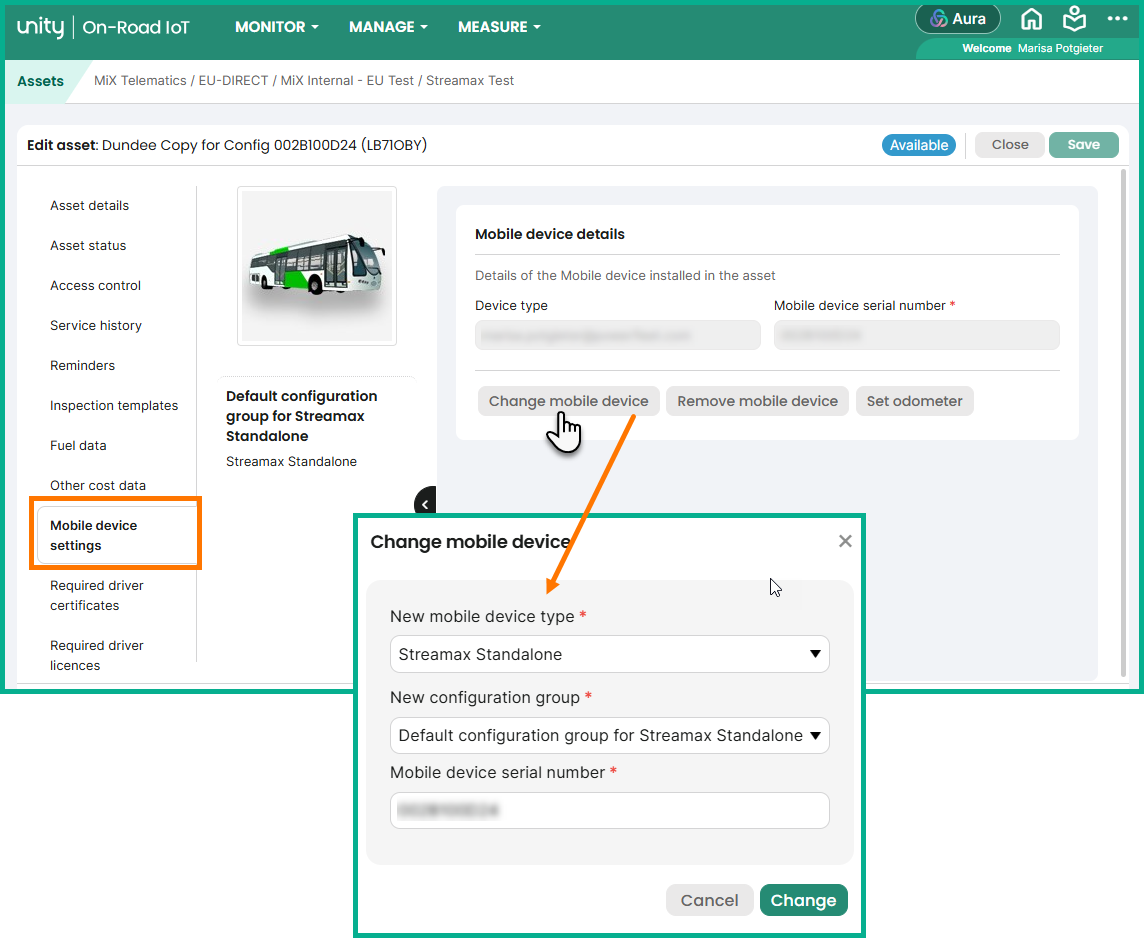Open Fuel data section
1144x938 pixels.
pyautogui.click(x=78, y=446)
